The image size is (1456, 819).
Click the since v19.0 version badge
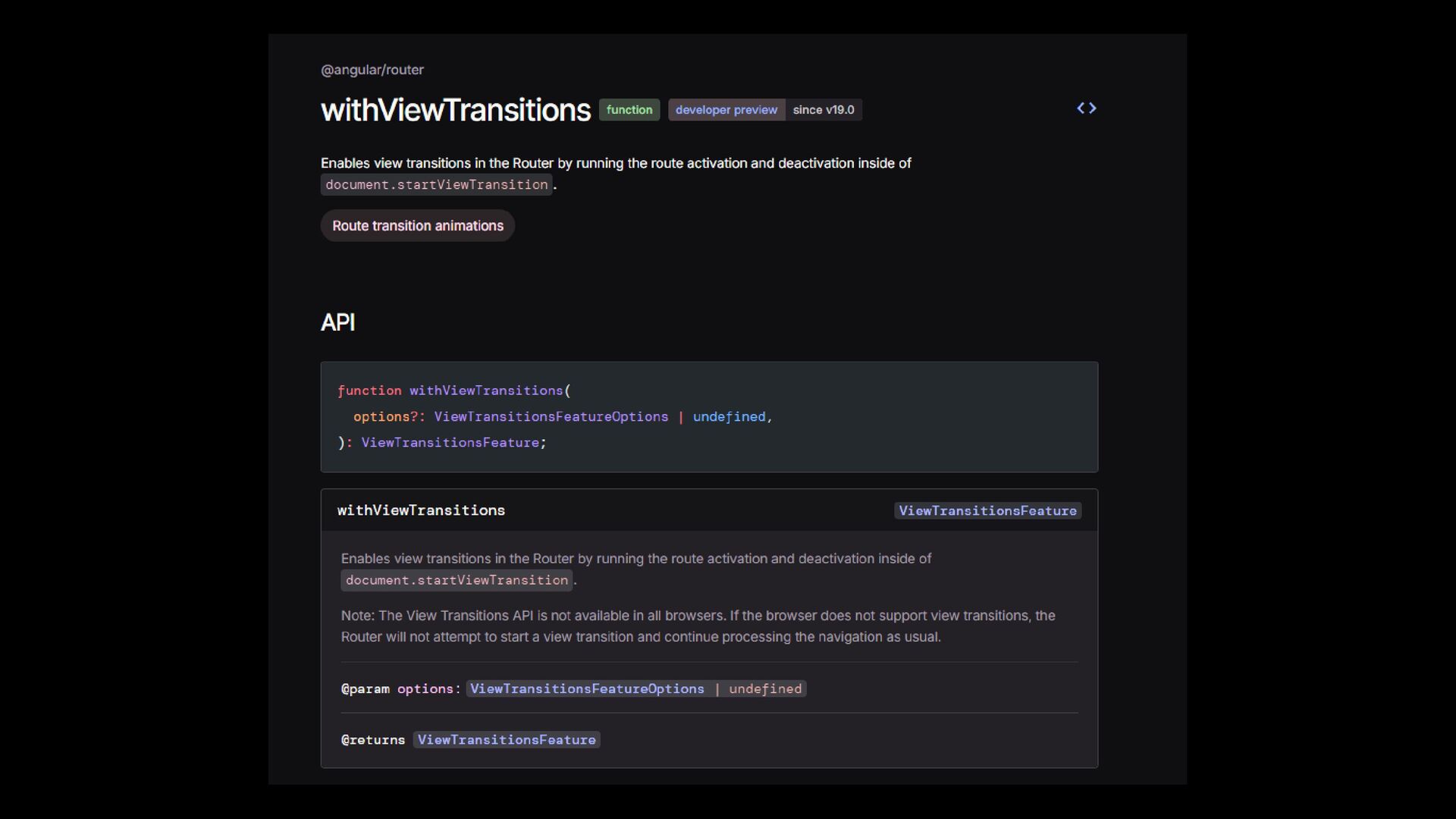click(823, 110)
